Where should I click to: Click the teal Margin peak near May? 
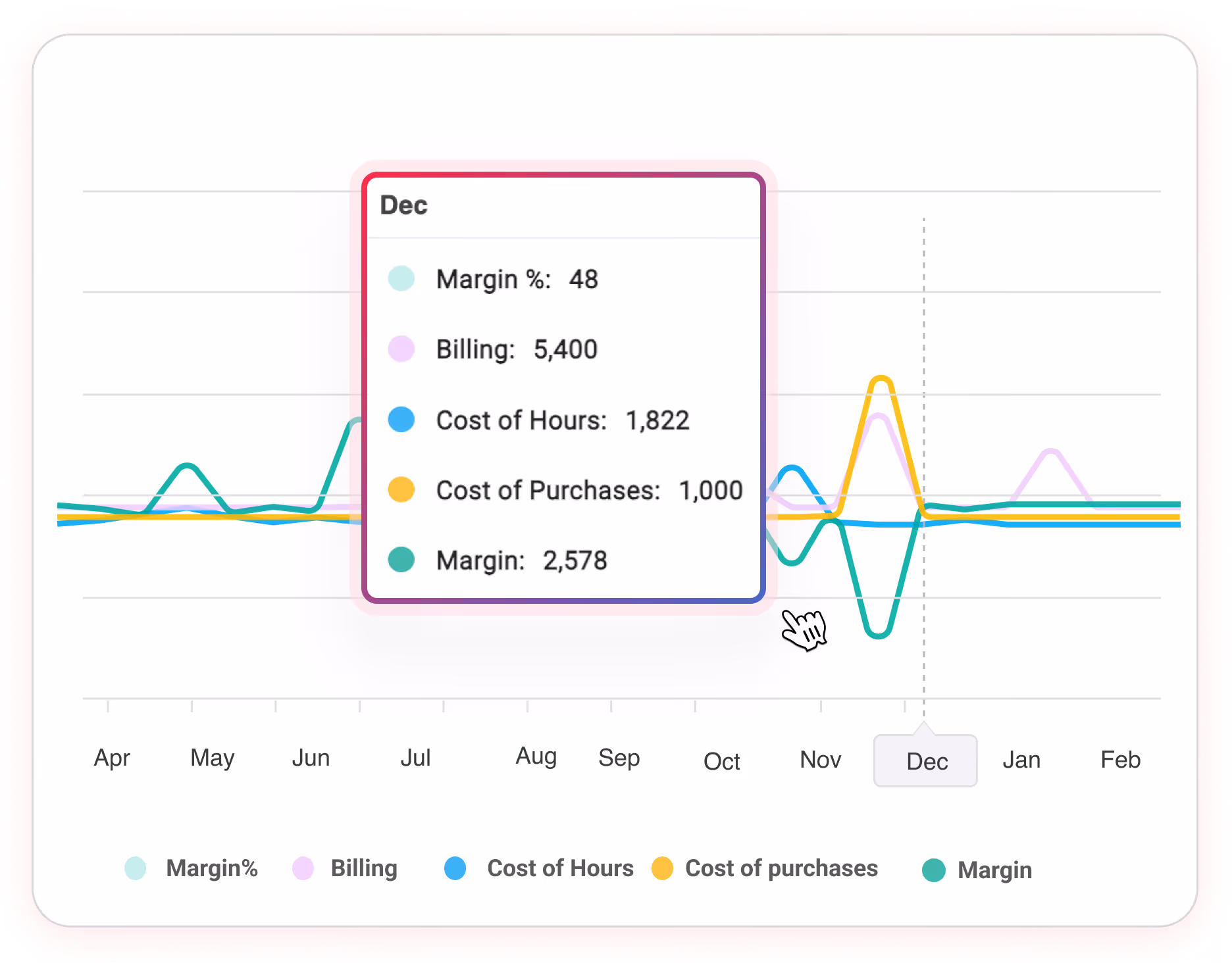[188, 466]
